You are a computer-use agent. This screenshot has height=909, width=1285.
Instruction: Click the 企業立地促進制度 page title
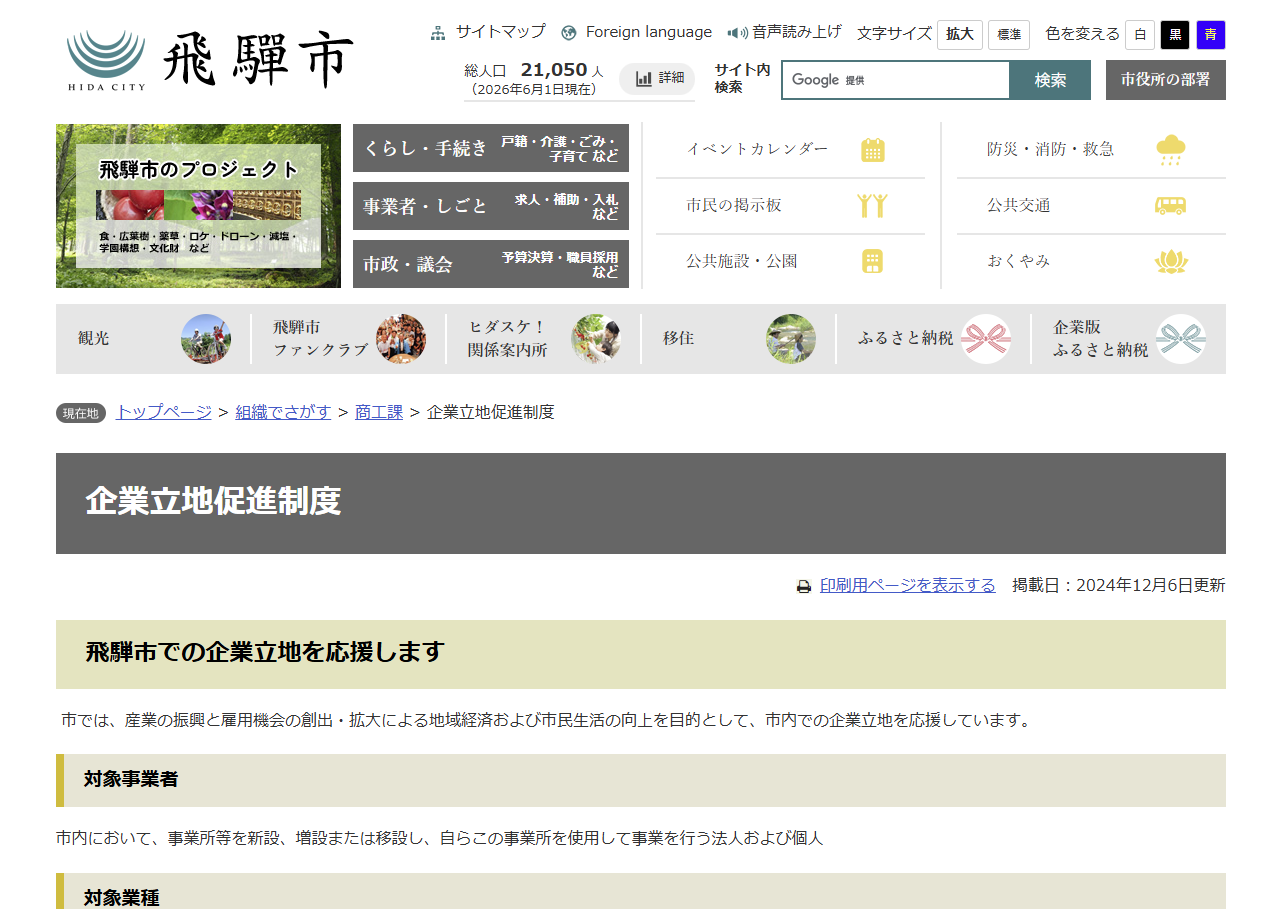(213, 502)
